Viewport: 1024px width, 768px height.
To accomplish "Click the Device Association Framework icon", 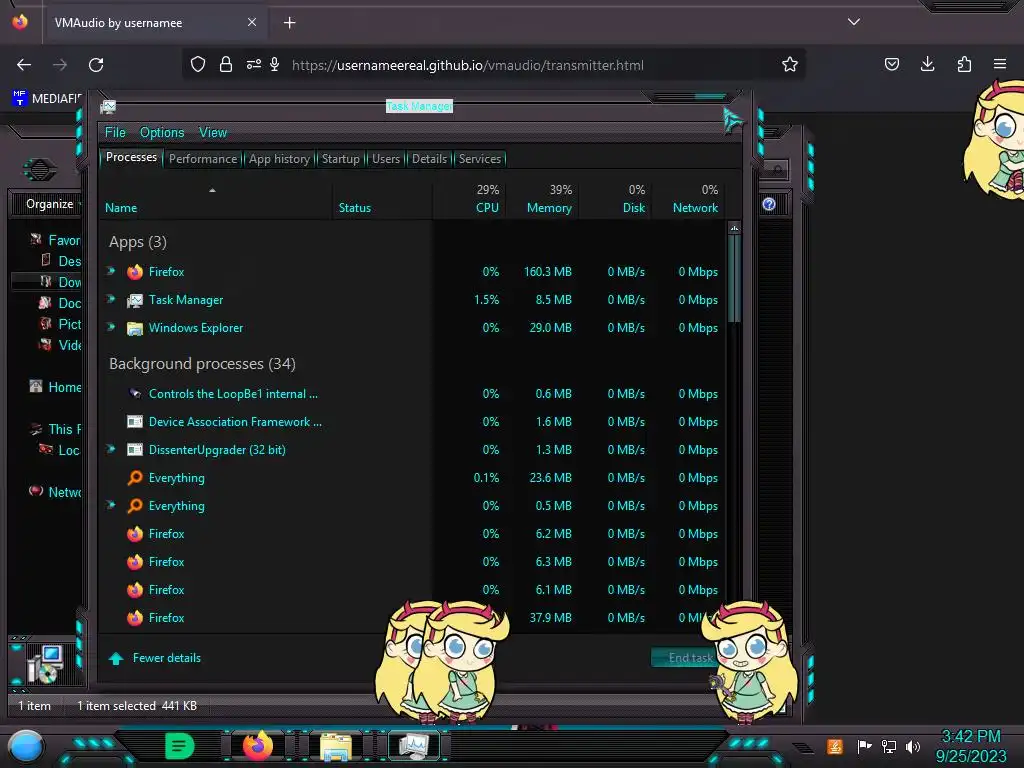I will click(x=135, y=422).
